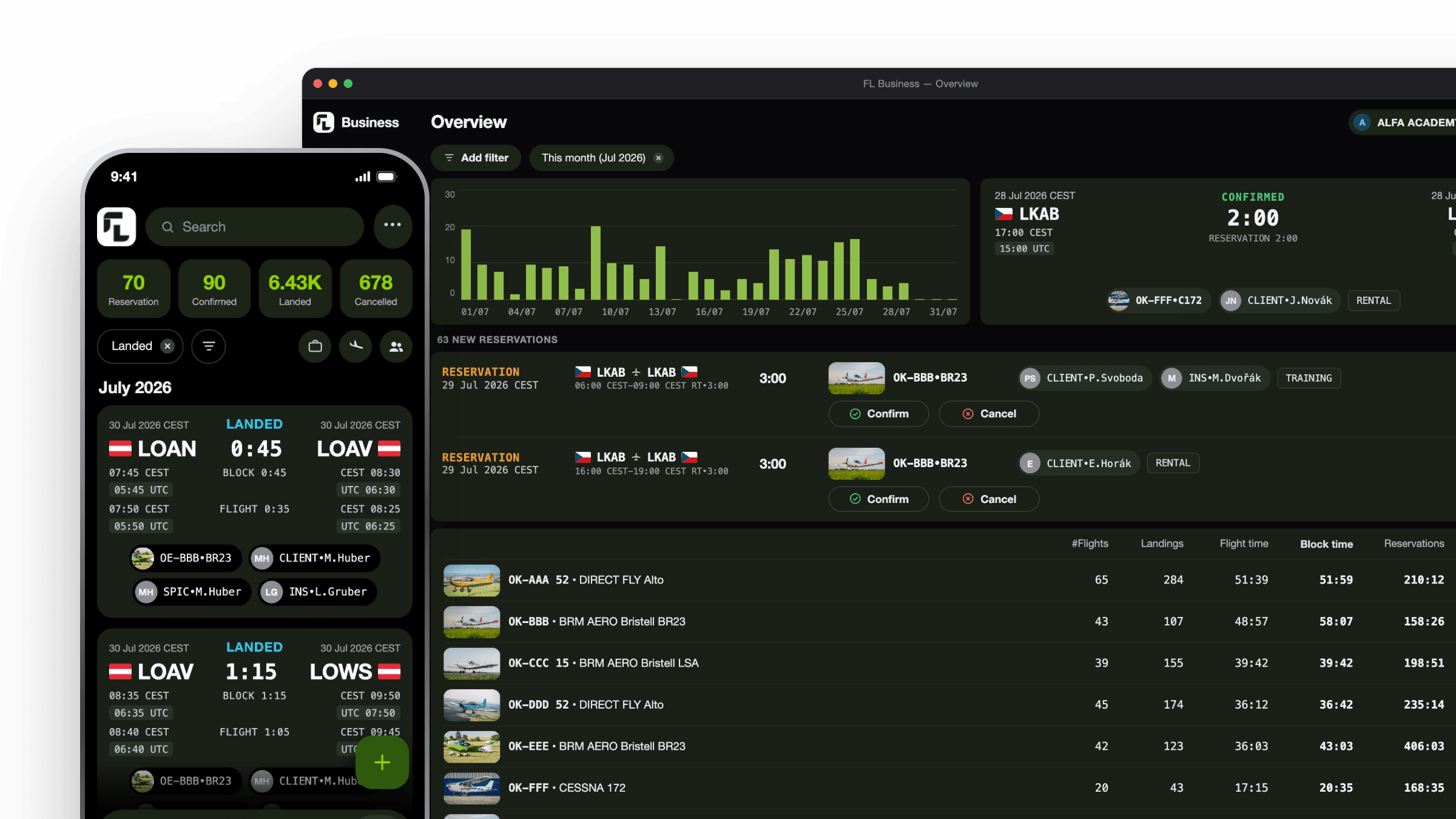The height and width of the screenshot is (819, 1456).
Task: Click the Overview page heading
Action: (468, 122)
